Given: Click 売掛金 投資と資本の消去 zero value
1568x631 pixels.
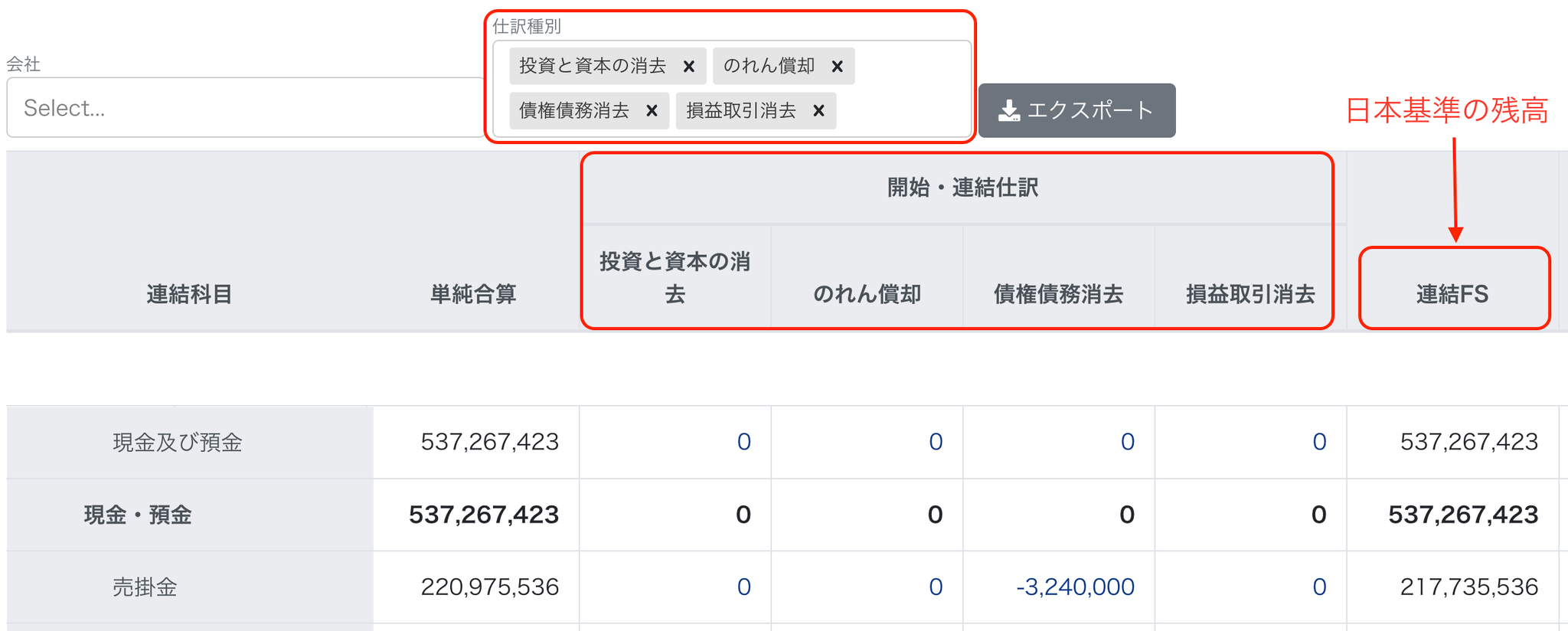Looking at the screenshot, I should tap(743, 587).
